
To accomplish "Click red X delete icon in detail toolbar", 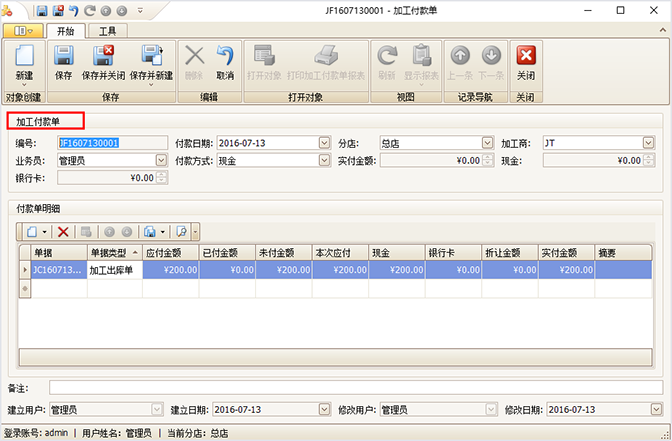I will tap(62, 231).
